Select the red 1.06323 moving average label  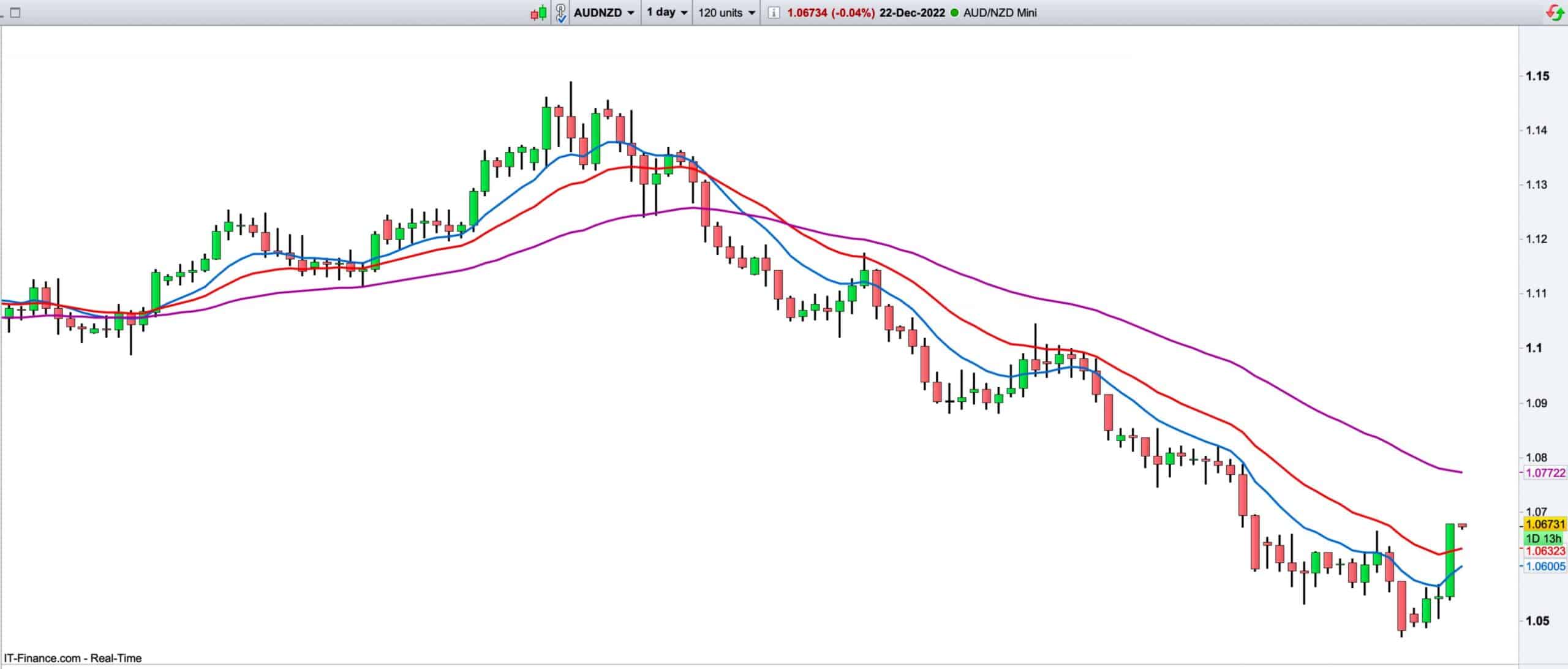pyautogui.click(x=1545, y=551)
